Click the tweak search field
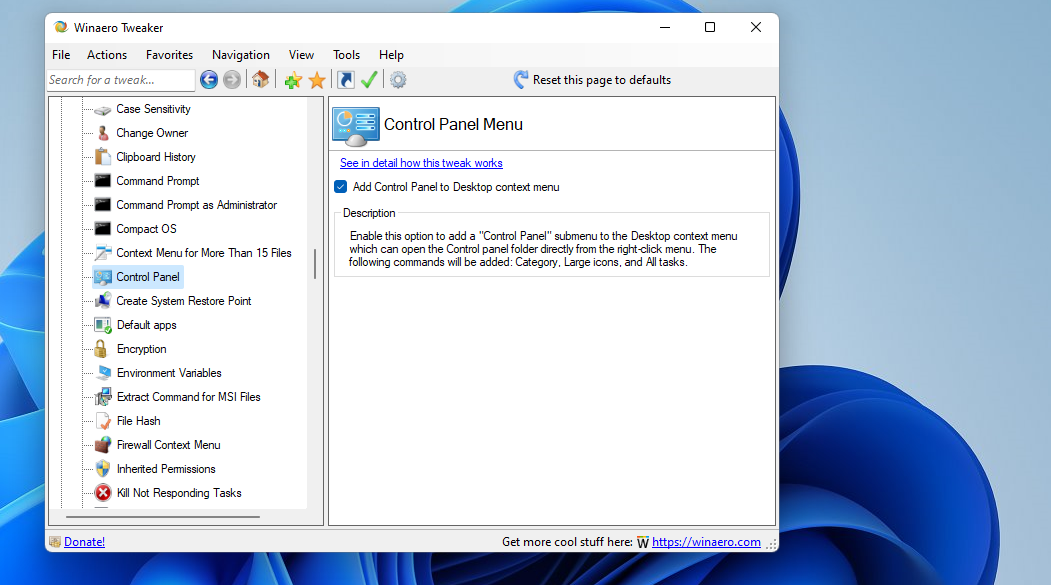The width and height of the screenshot is (1051, 585). (120, 79)
